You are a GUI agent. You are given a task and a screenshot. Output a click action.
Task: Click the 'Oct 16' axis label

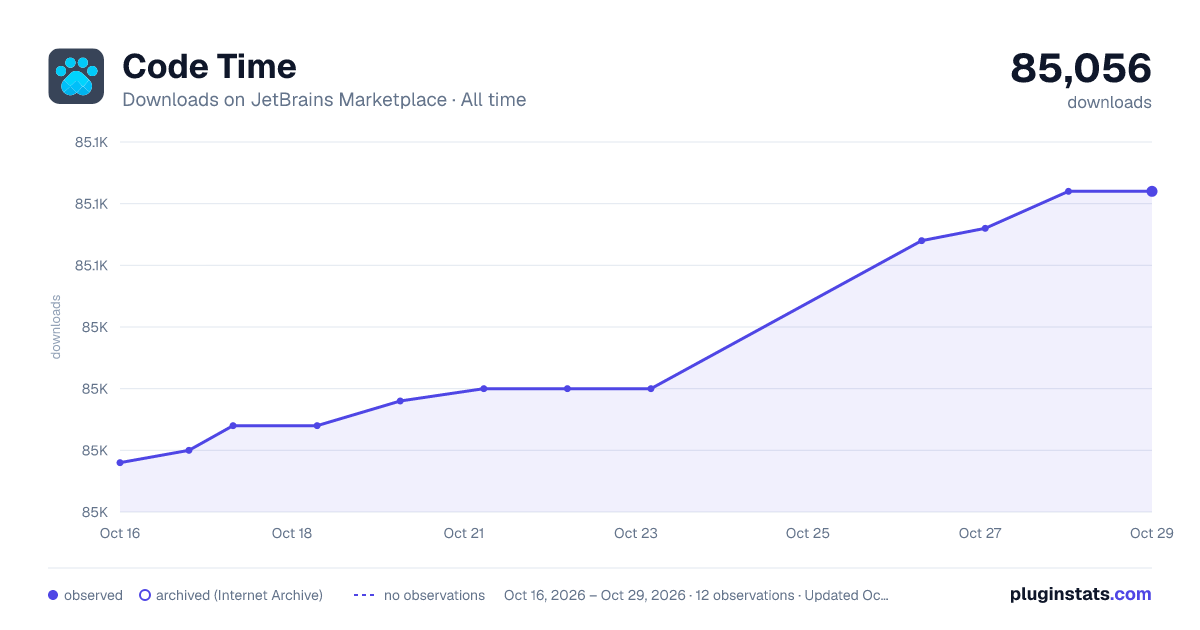click(120, 533)
